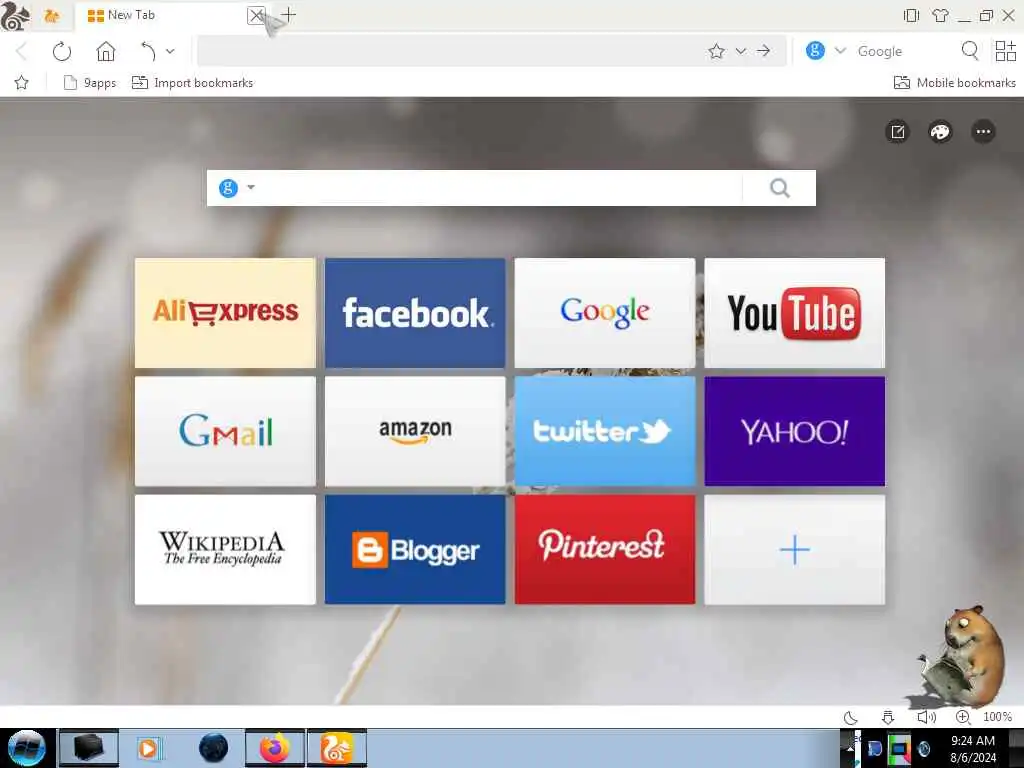Click the back navigation arrow
Screen dimensions: 1024x768
click(x=22, y=51)
